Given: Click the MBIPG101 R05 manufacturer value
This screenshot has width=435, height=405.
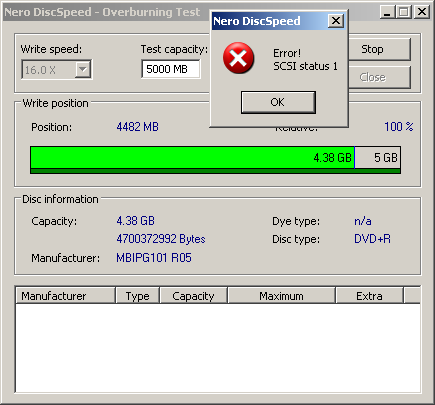Looking at the screenshot, I should click(x=154, y=258).
